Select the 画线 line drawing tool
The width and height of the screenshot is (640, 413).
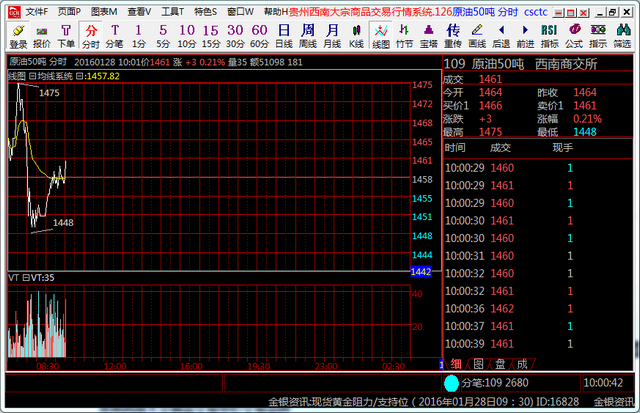(477, 37)
